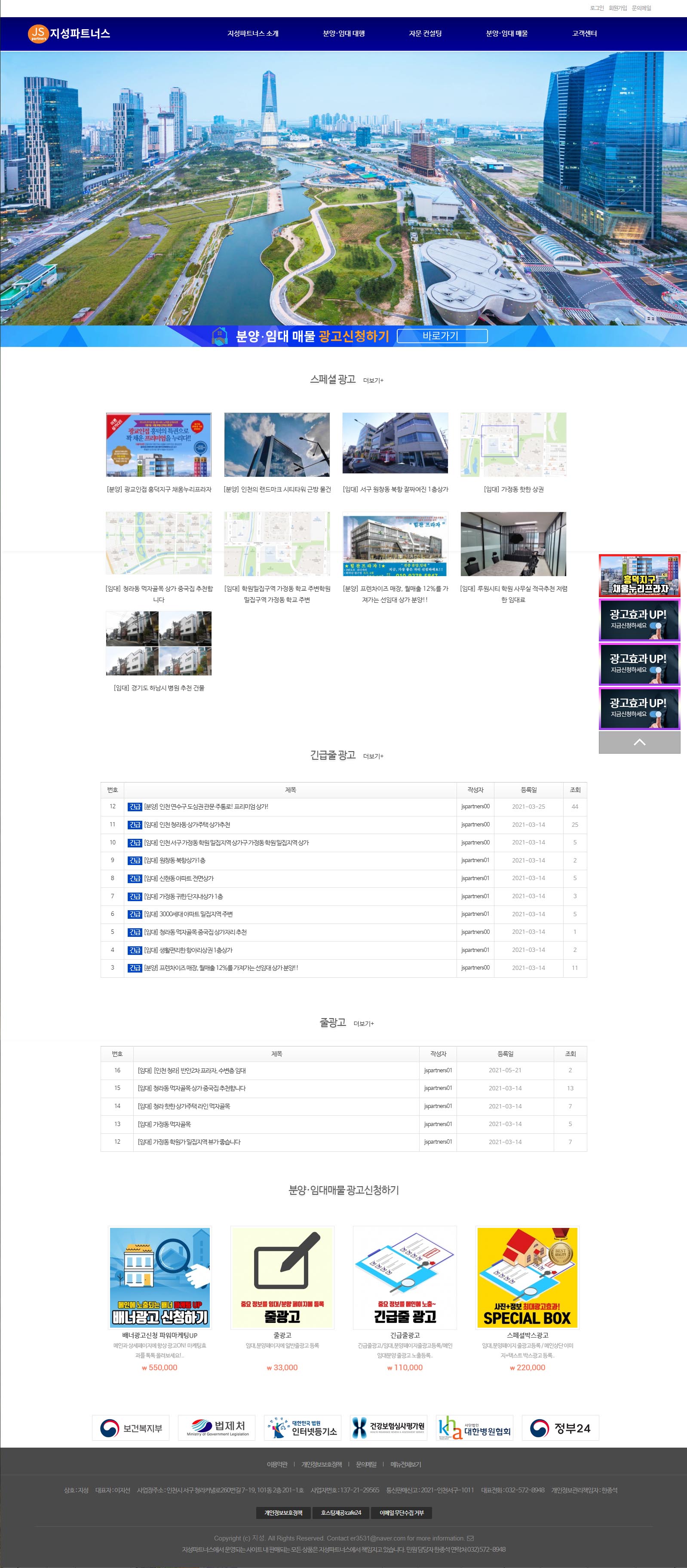Expand 스페셜 광고 with 더보기+
Screen dimensions: 687x1568
pos(373,380)
